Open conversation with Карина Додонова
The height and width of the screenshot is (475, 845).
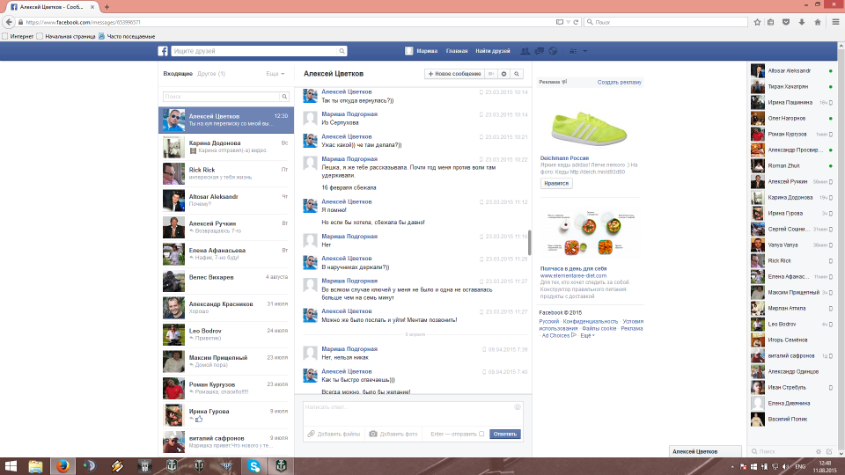(x=226, y=147)
